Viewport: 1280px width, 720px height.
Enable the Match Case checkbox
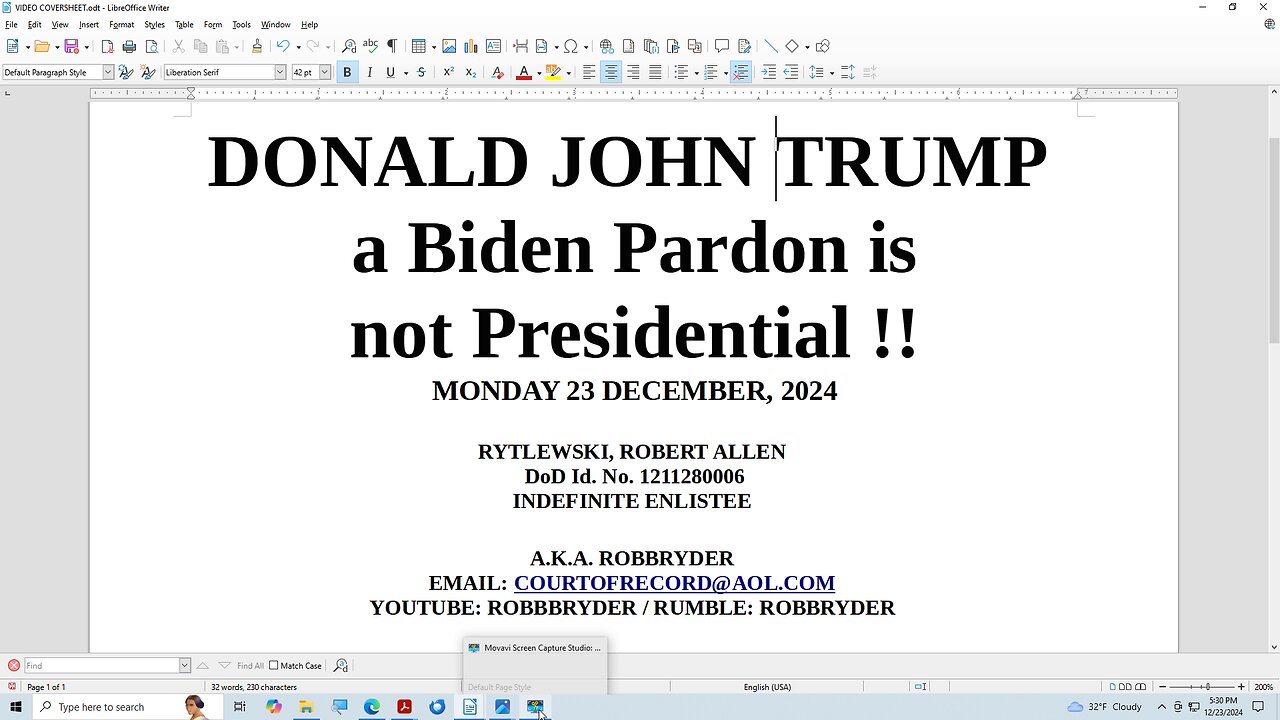point(274,665)
